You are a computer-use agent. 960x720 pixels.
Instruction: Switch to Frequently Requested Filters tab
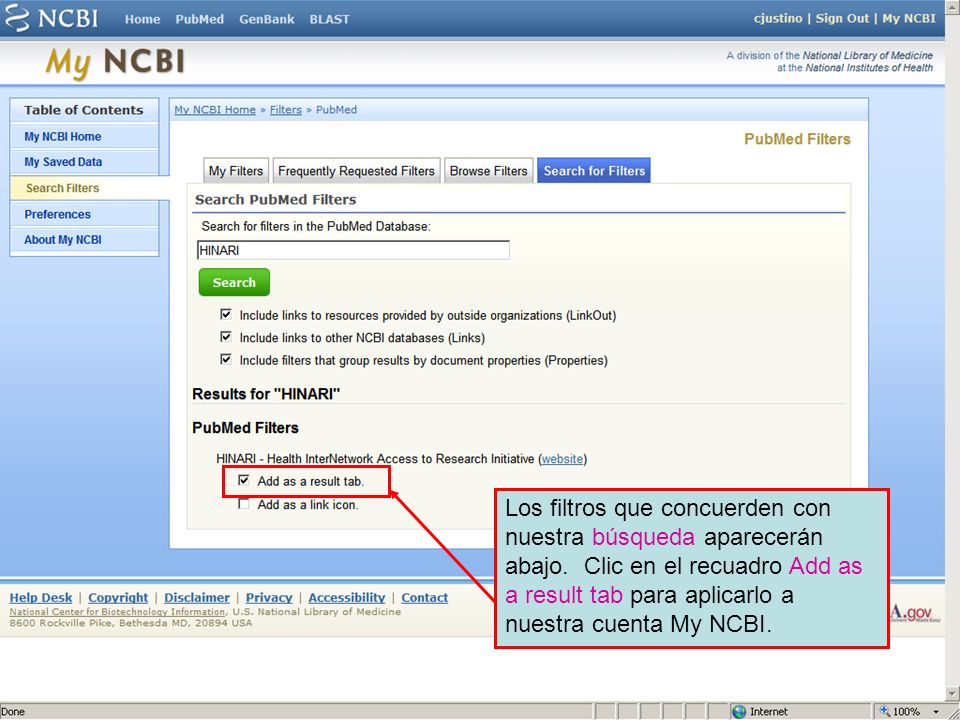(x=356, y=171)
